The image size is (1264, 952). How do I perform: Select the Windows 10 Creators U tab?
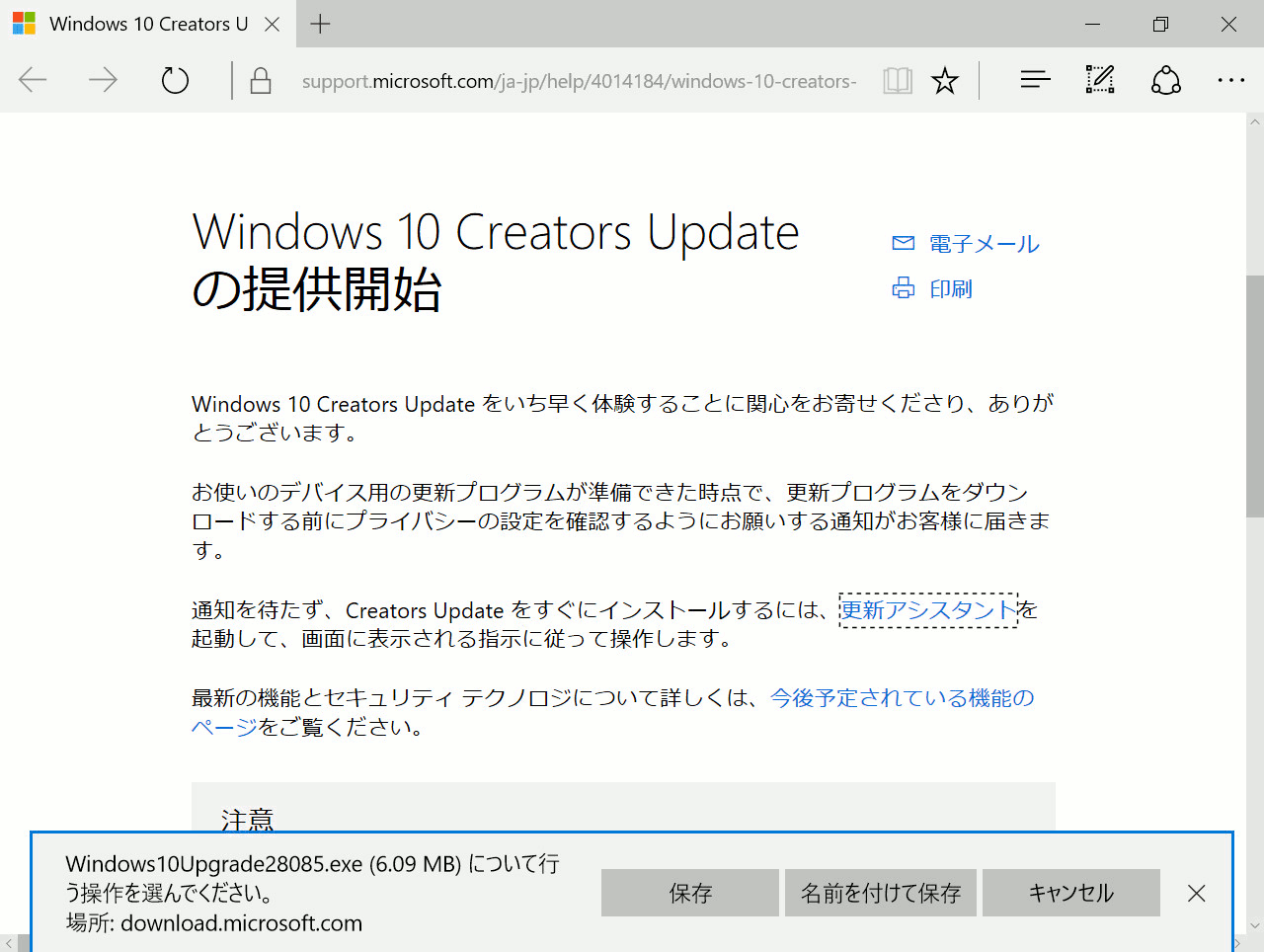tap(146, 24)
